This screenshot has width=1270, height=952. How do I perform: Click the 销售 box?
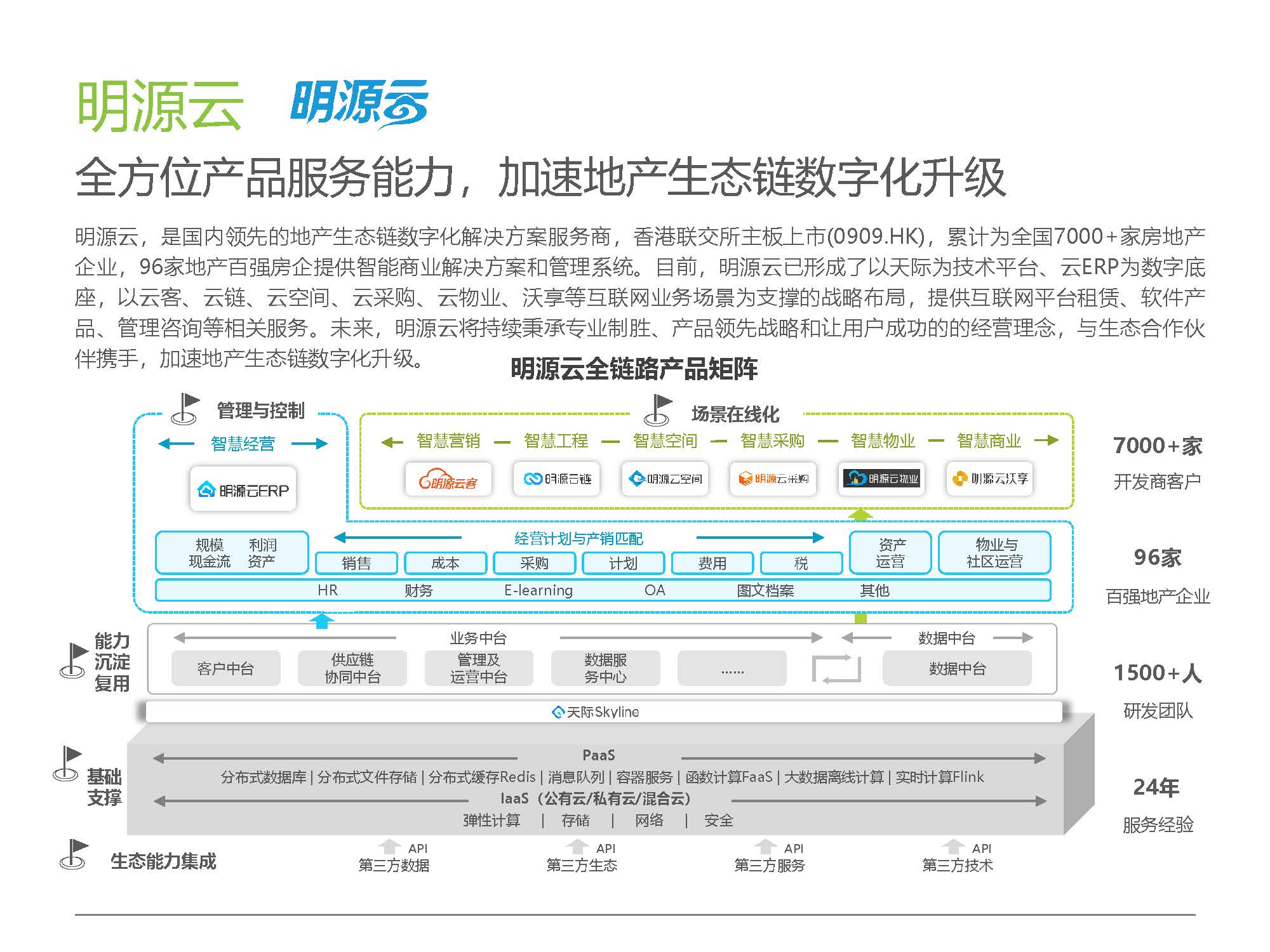coord(356,563)
